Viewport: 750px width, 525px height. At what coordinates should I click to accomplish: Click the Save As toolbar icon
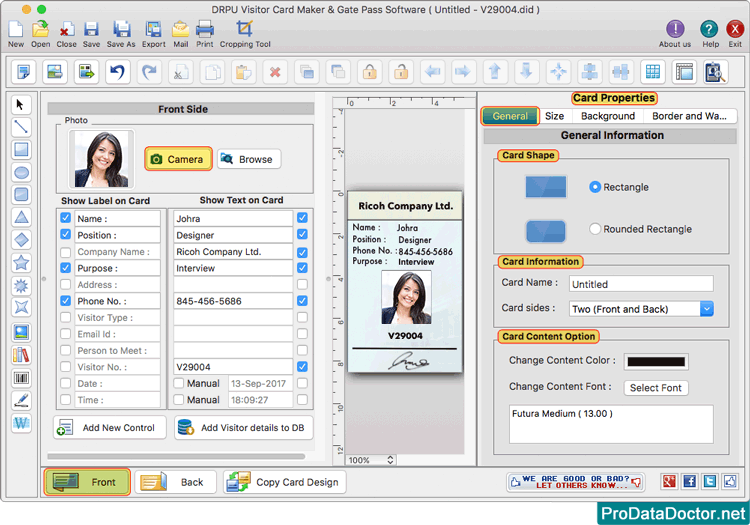coord(121,30)
